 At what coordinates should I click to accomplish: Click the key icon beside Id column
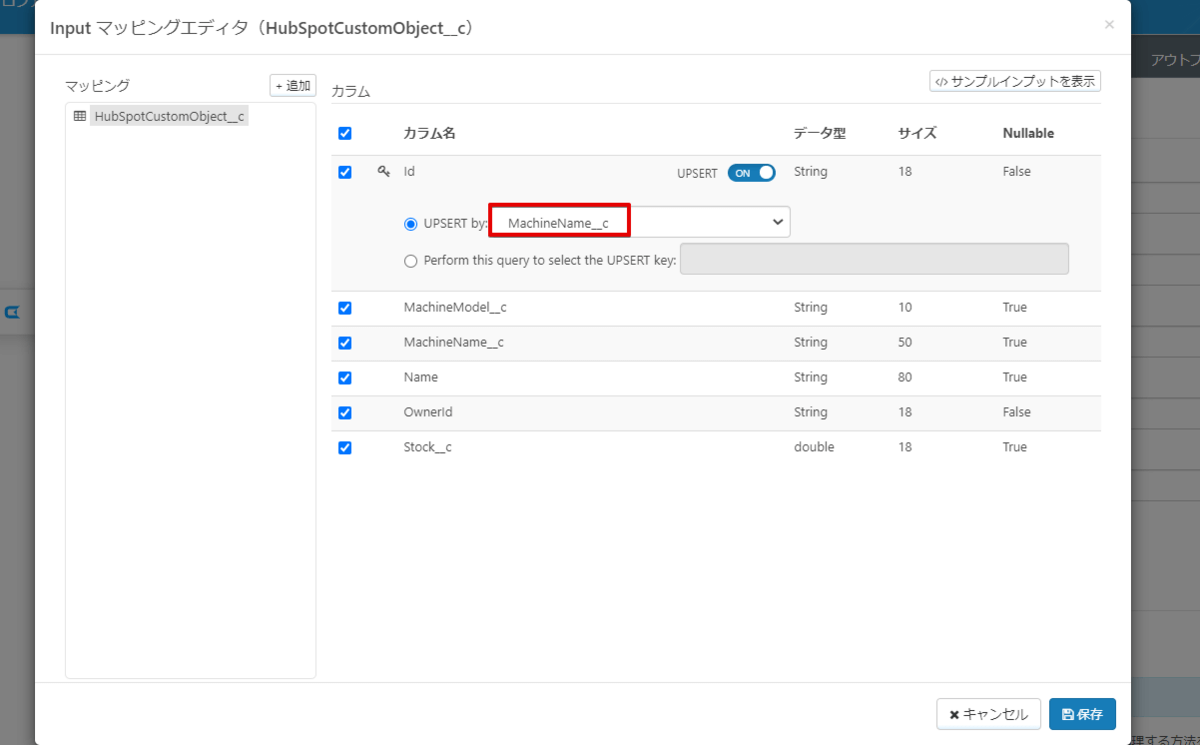383,172
